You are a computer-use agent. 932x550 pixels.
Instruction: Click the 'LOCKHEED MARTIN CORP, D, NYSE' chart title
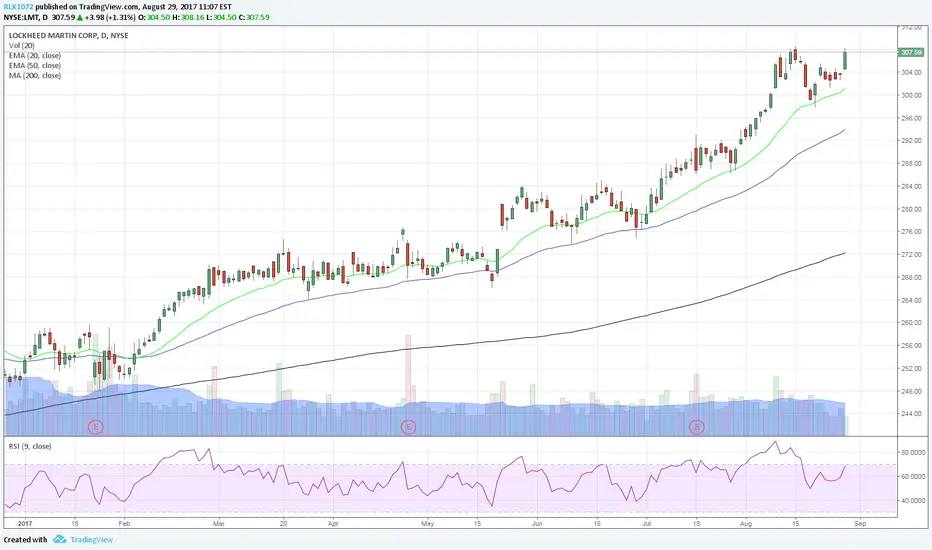pyautogui.click(x=68, y=36)
